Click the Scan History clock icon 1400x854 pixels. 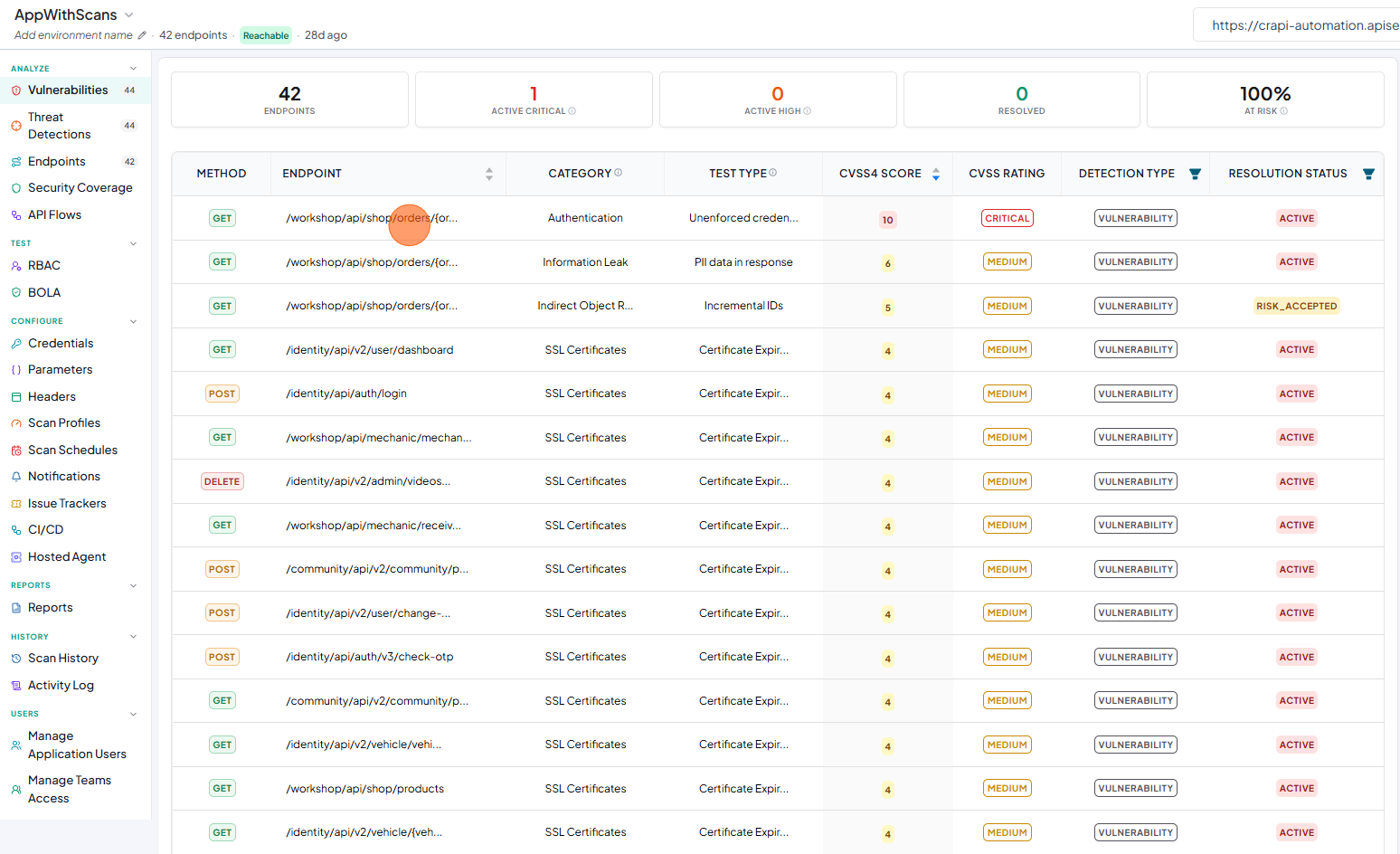(16, 658)
